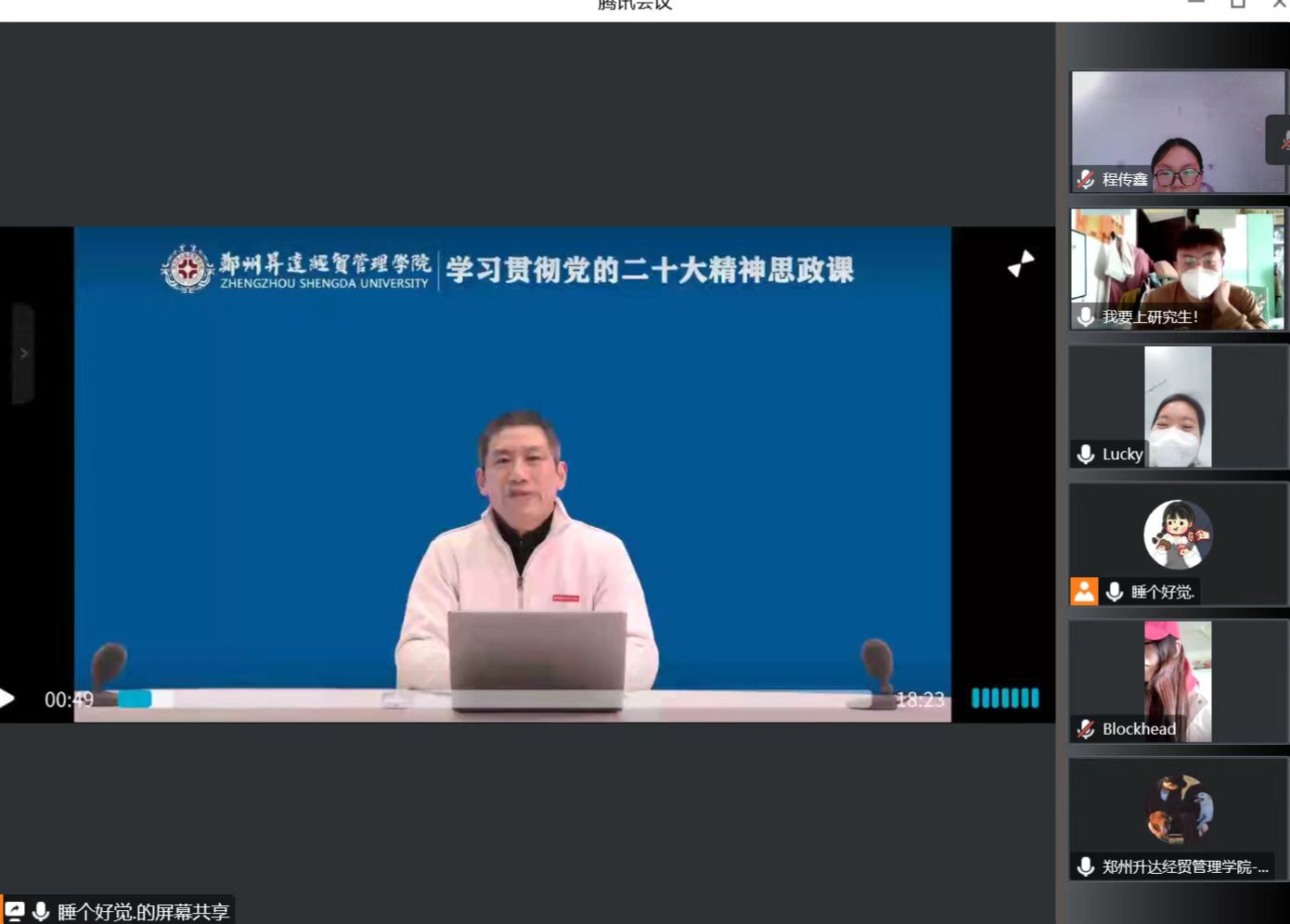The height and width of the screenshot is (924, 1290).
Task: Select the 睡个好觉 cartoon avatar tile
Action: (1178, 534)
